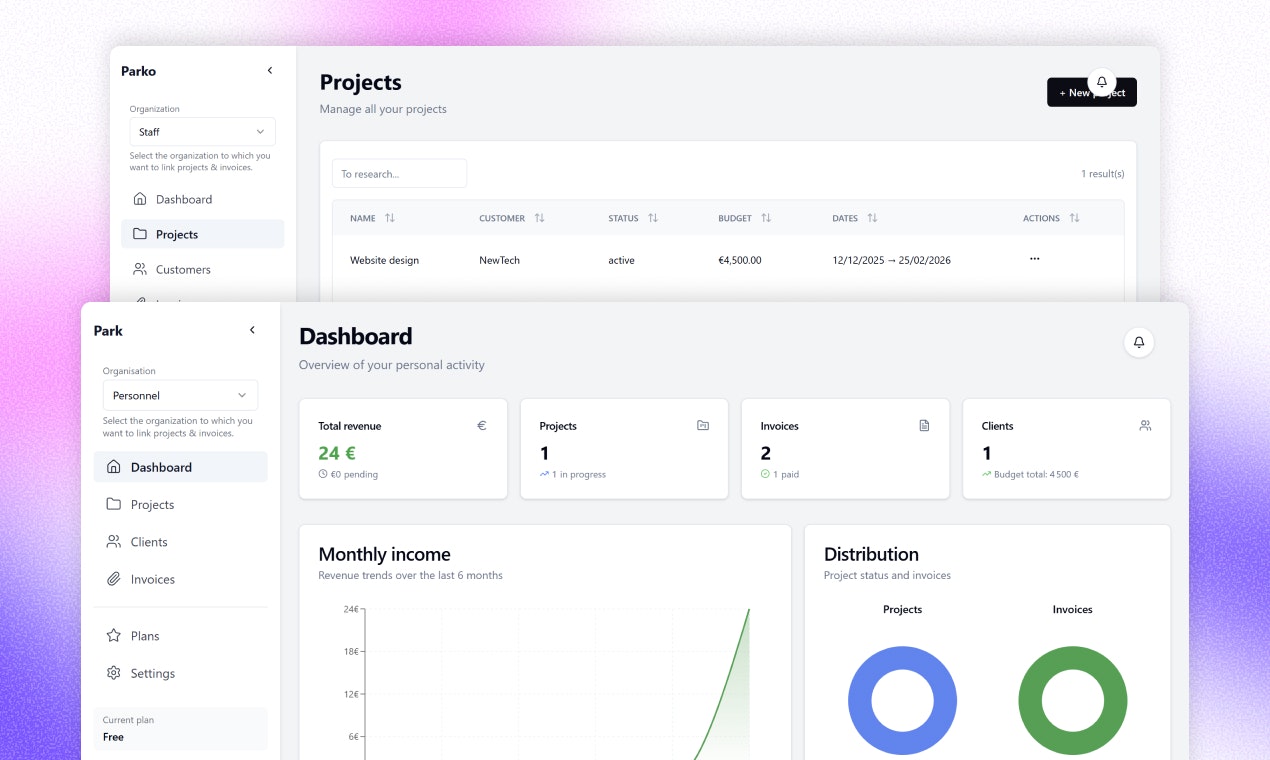Click the Plans star icon

point(114,635)
